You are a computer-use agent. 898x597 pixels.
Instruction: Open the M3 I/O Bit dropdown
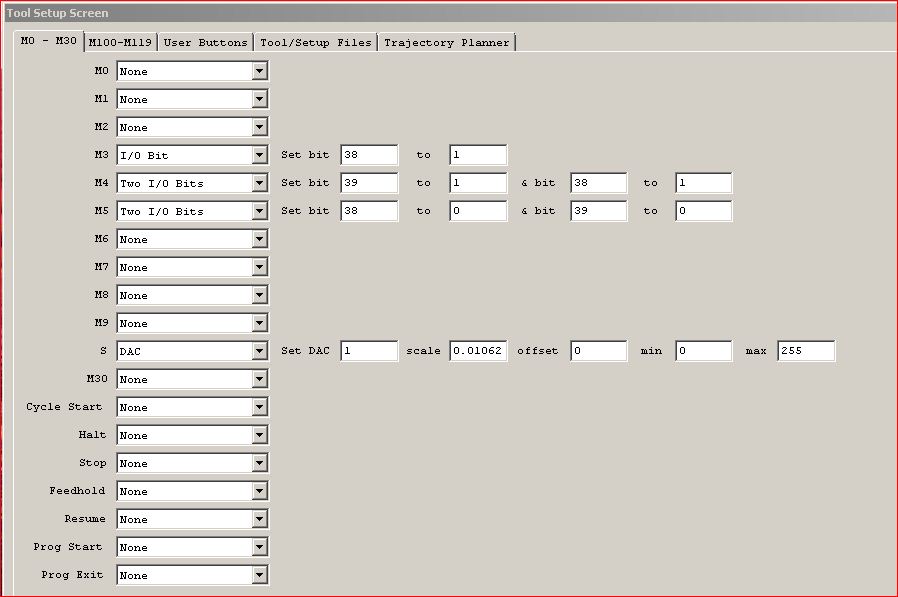click(259, 156)
